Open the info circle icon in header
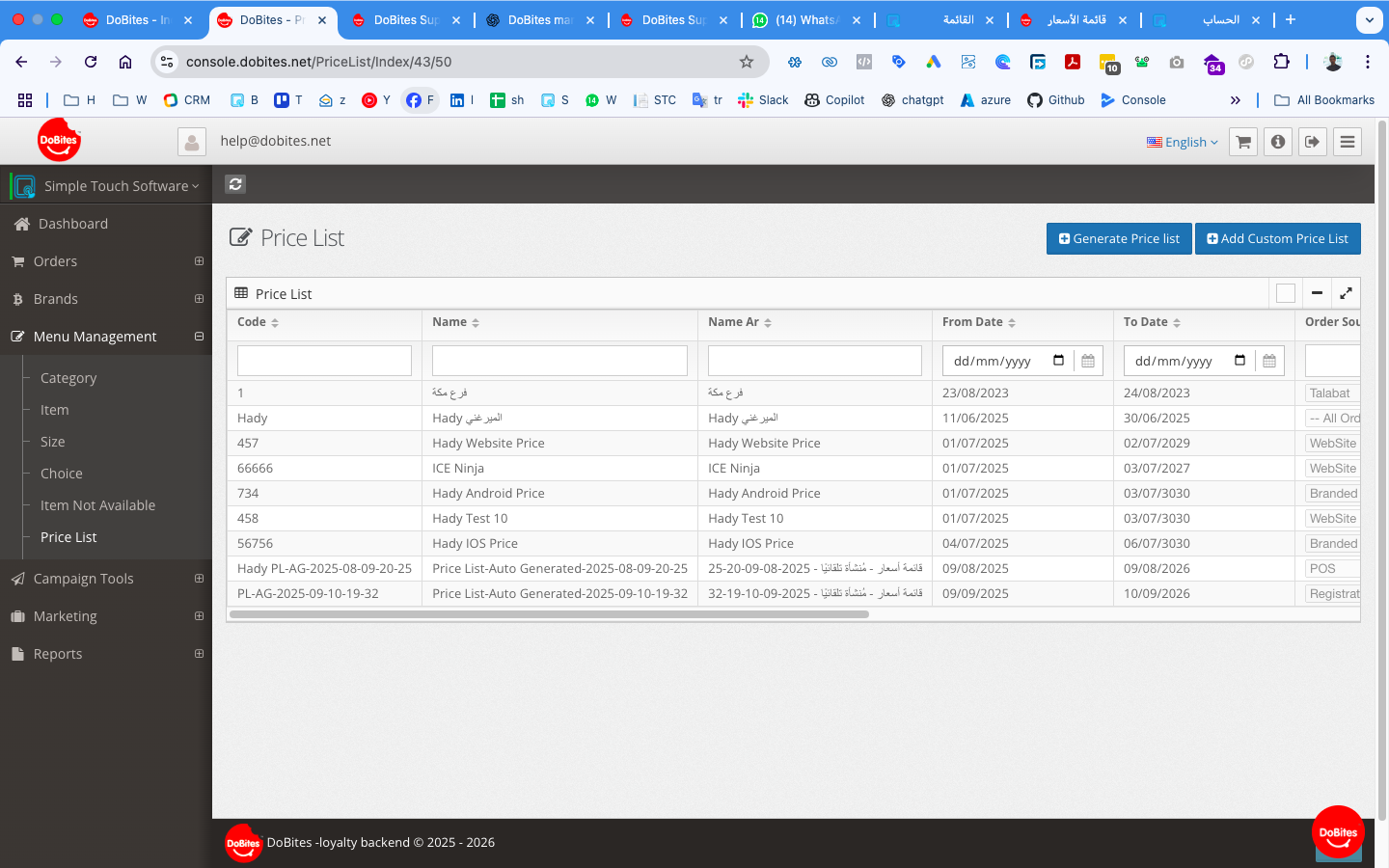1389x868 pixels. coord(1278,142)
